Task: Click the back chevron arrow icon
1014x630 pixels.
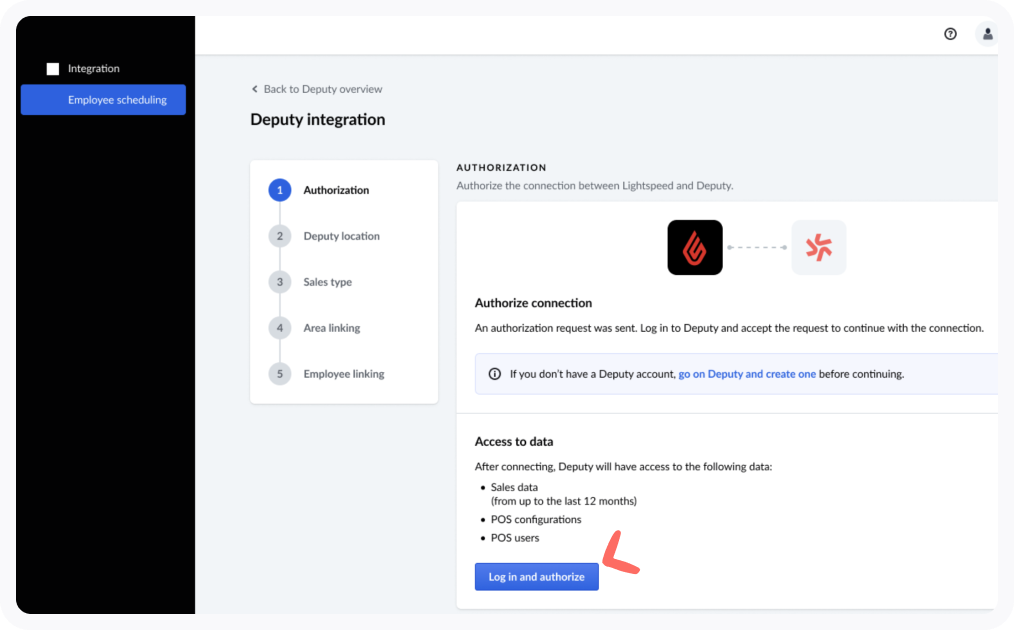Action: pos(255,89)
